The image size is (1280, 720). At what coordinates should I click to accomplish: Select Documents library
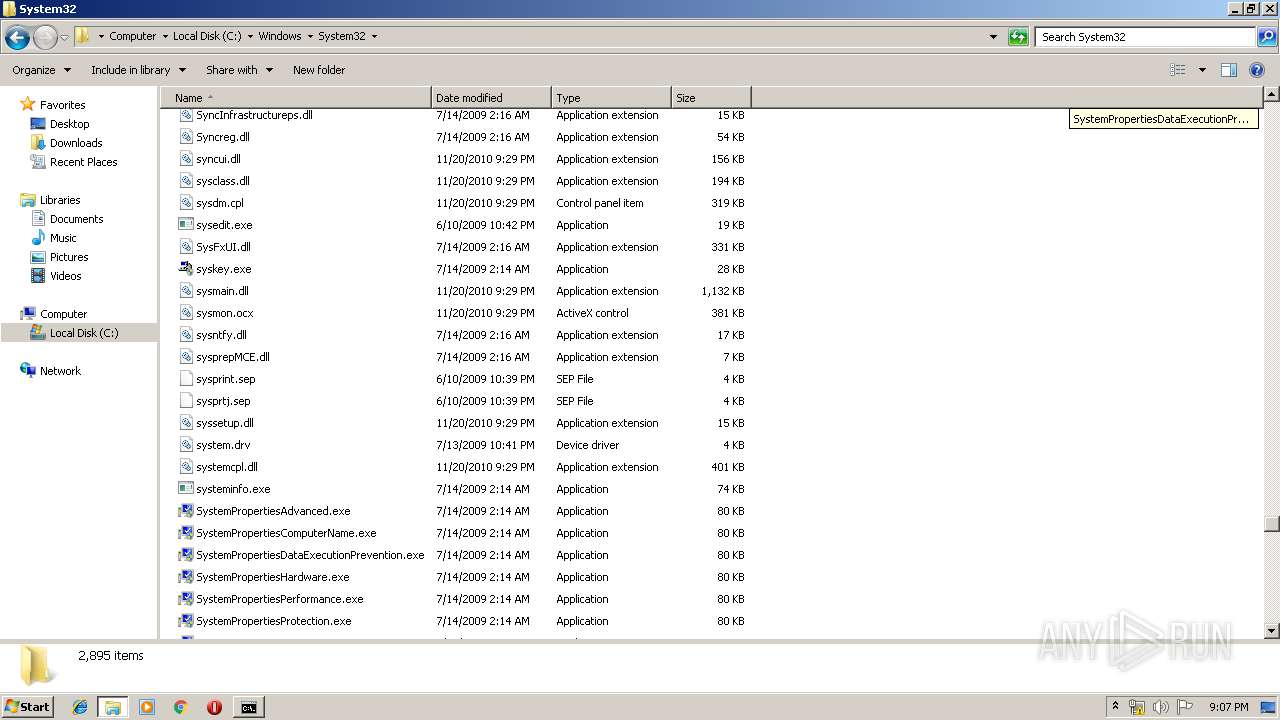tap(76, 219)
